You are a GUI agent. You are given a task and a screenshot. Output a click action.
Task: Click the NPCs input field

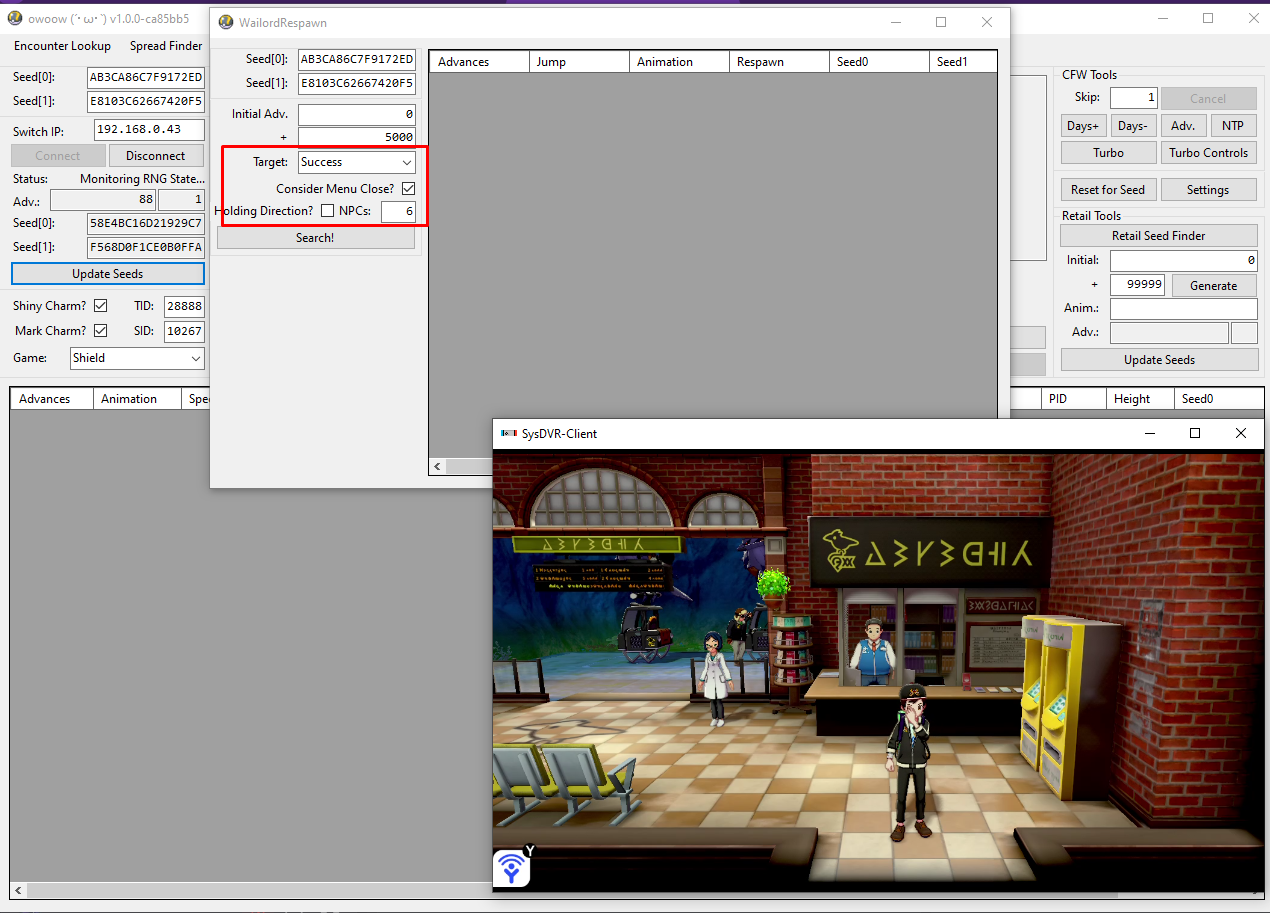[x=398, y=211]
